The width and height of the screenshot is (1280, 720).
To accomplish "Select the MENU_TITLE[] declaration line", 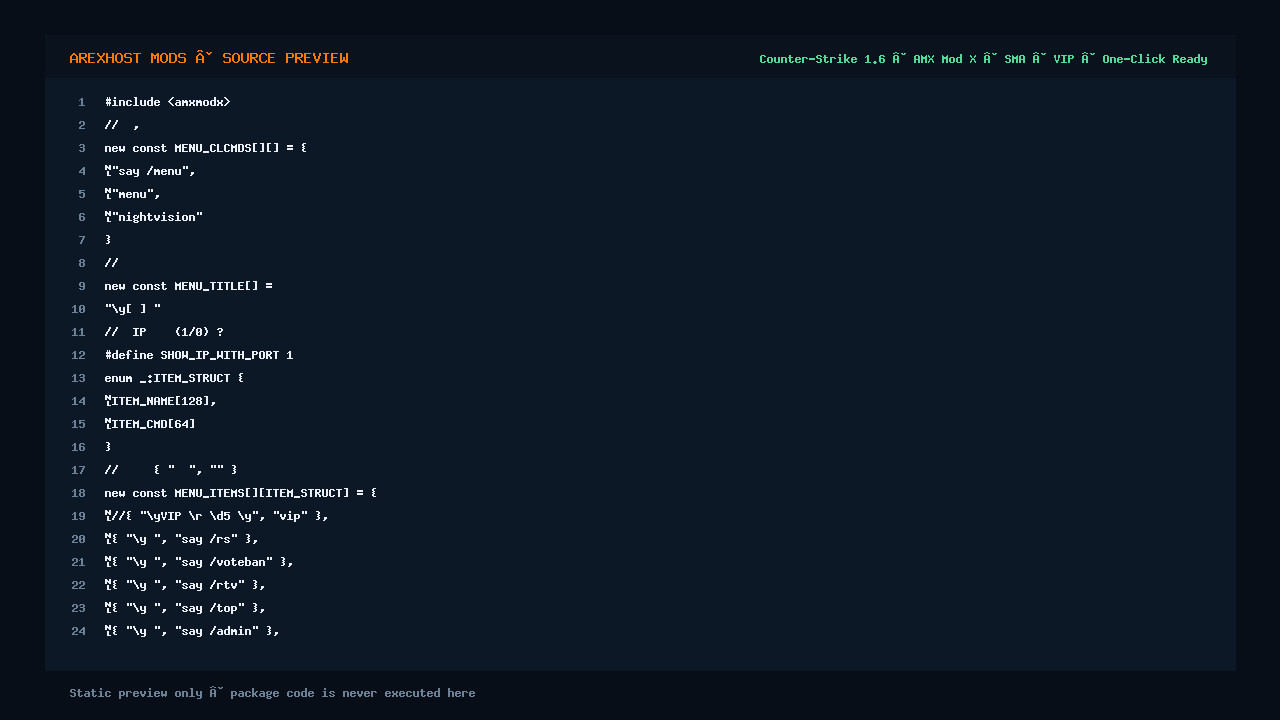I will point(188,286).
